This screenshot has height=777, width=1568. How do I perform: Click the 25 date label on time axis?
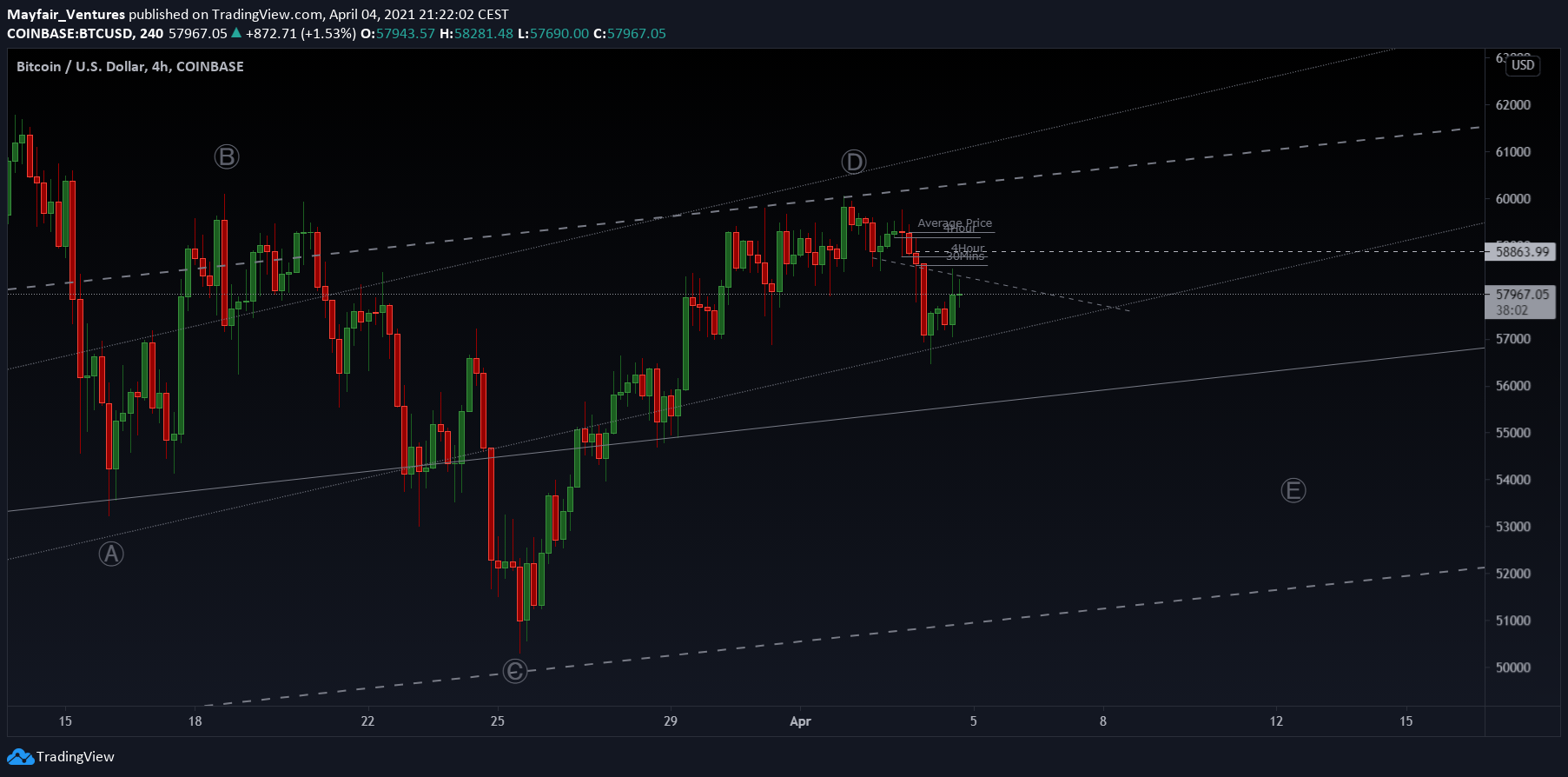[498, 721]
